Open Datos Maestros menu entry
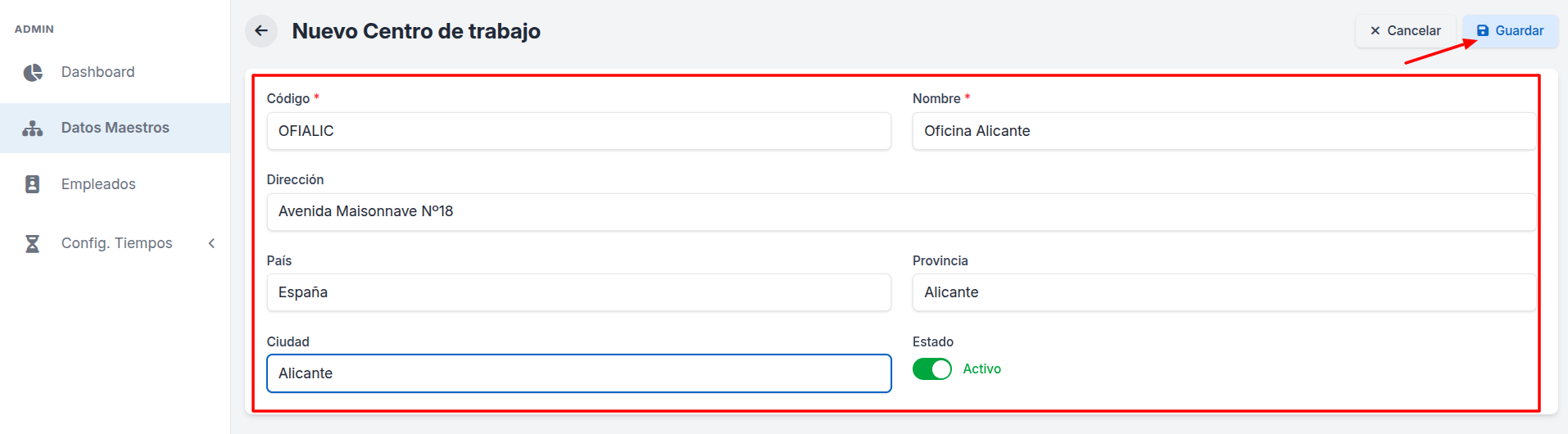The width and height of the screenshot is (1568, 434). [115, 128]
